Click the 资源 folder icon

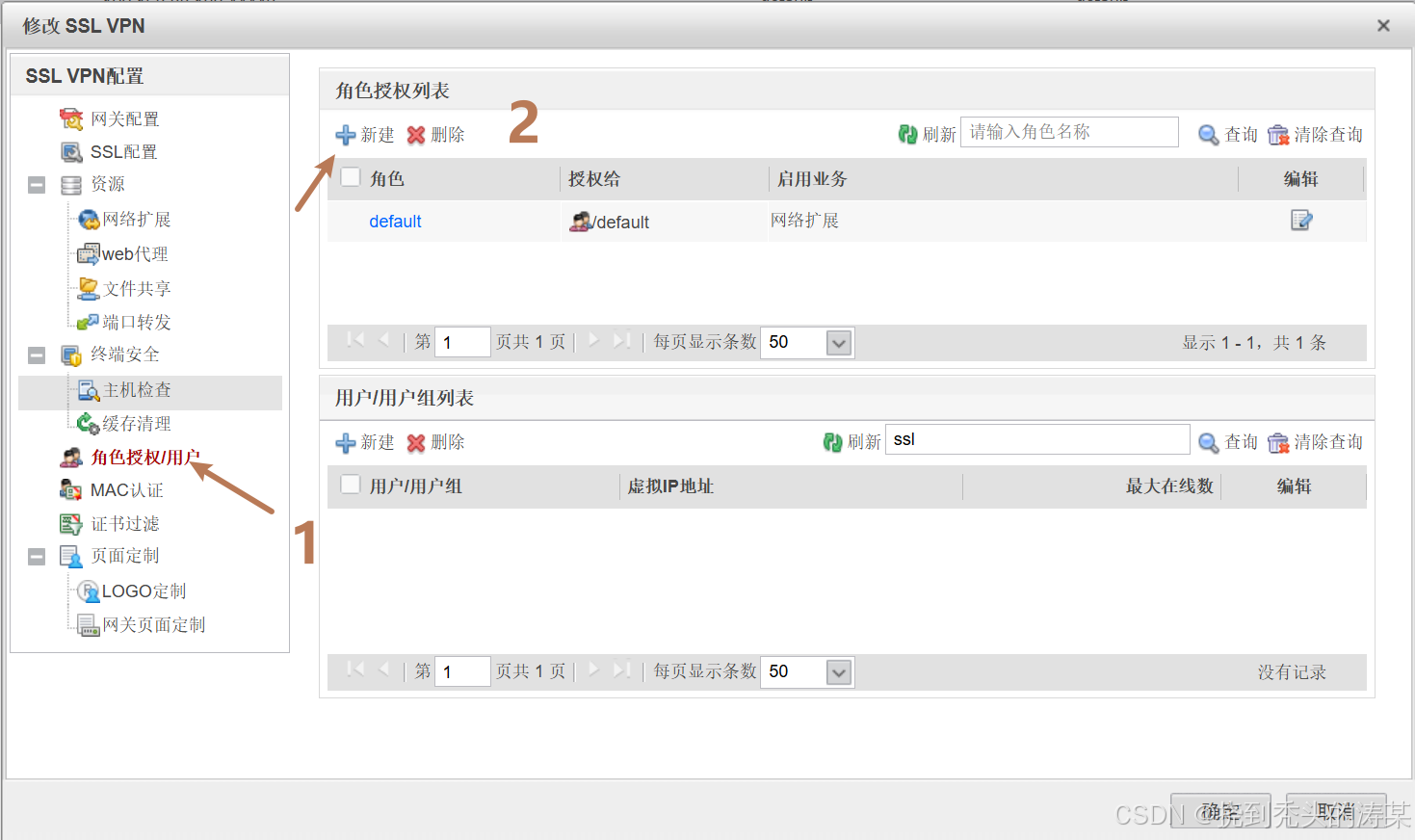(x=71, y=185)
